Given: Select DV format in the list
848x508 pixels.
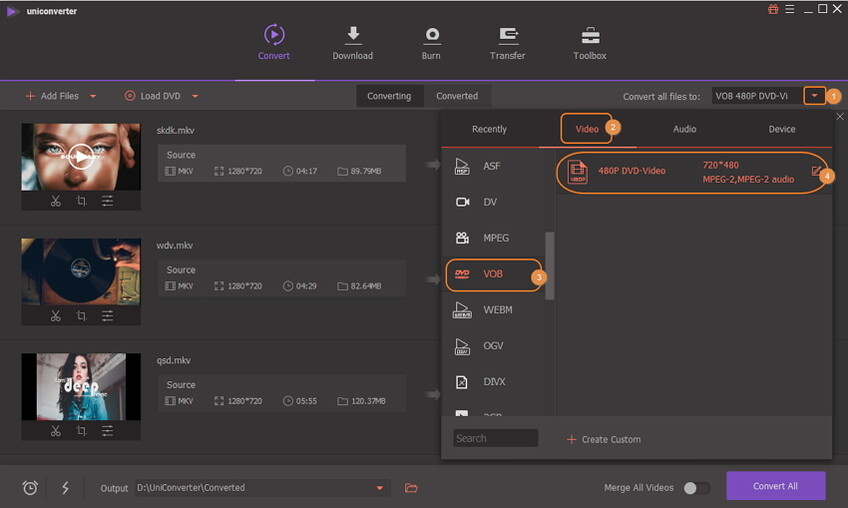Looking at the screenshot, I should click(x=495, y=202).
